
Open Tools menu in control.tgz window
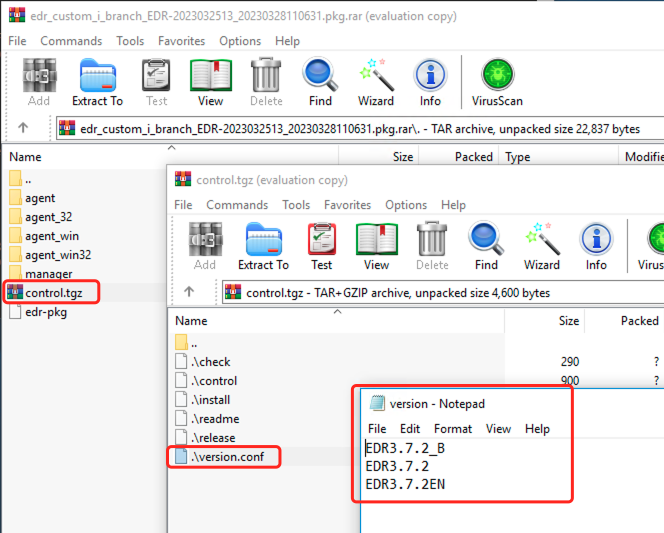[296, 205]
